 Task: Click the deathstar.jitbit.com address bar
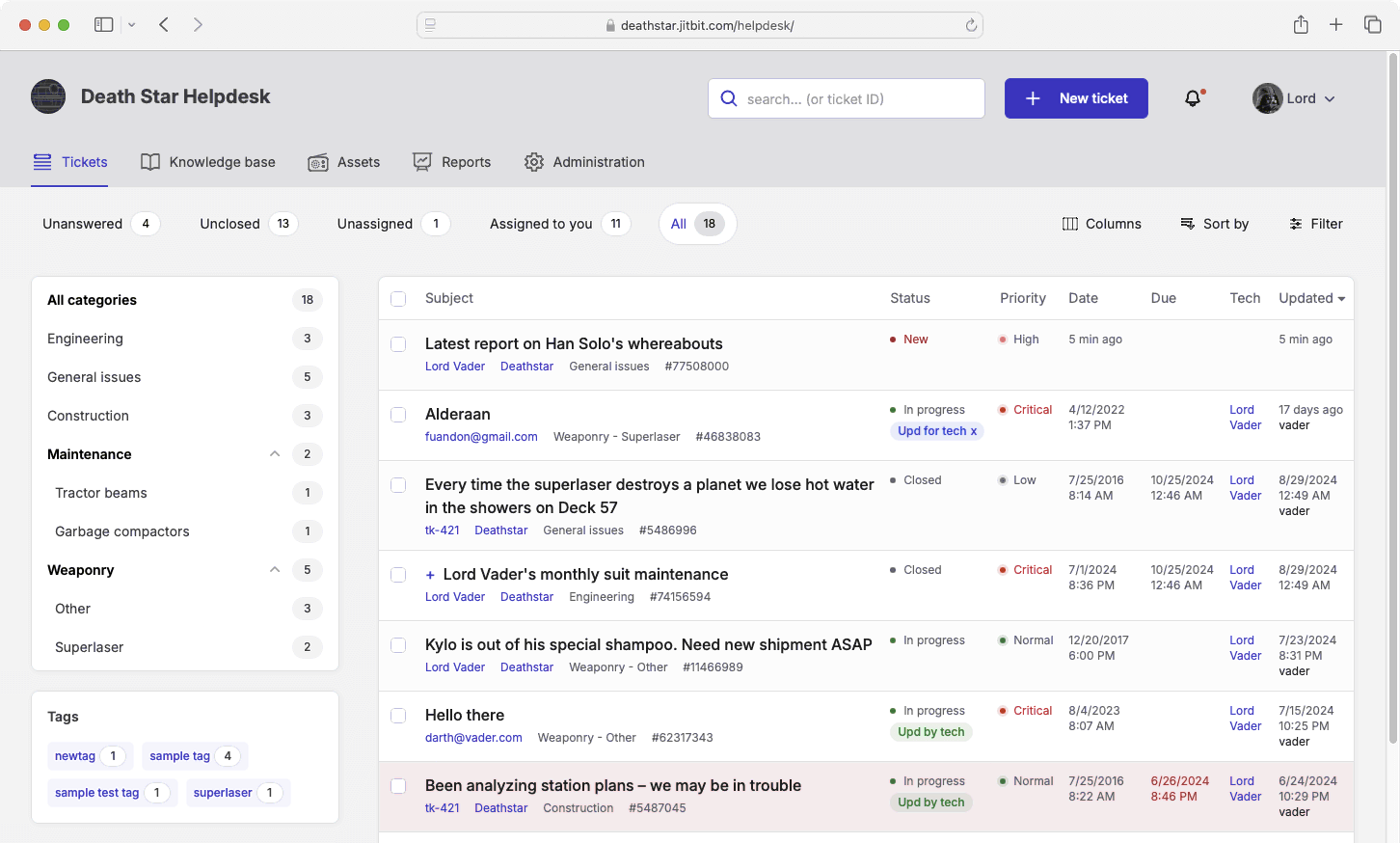coord(700,26)
